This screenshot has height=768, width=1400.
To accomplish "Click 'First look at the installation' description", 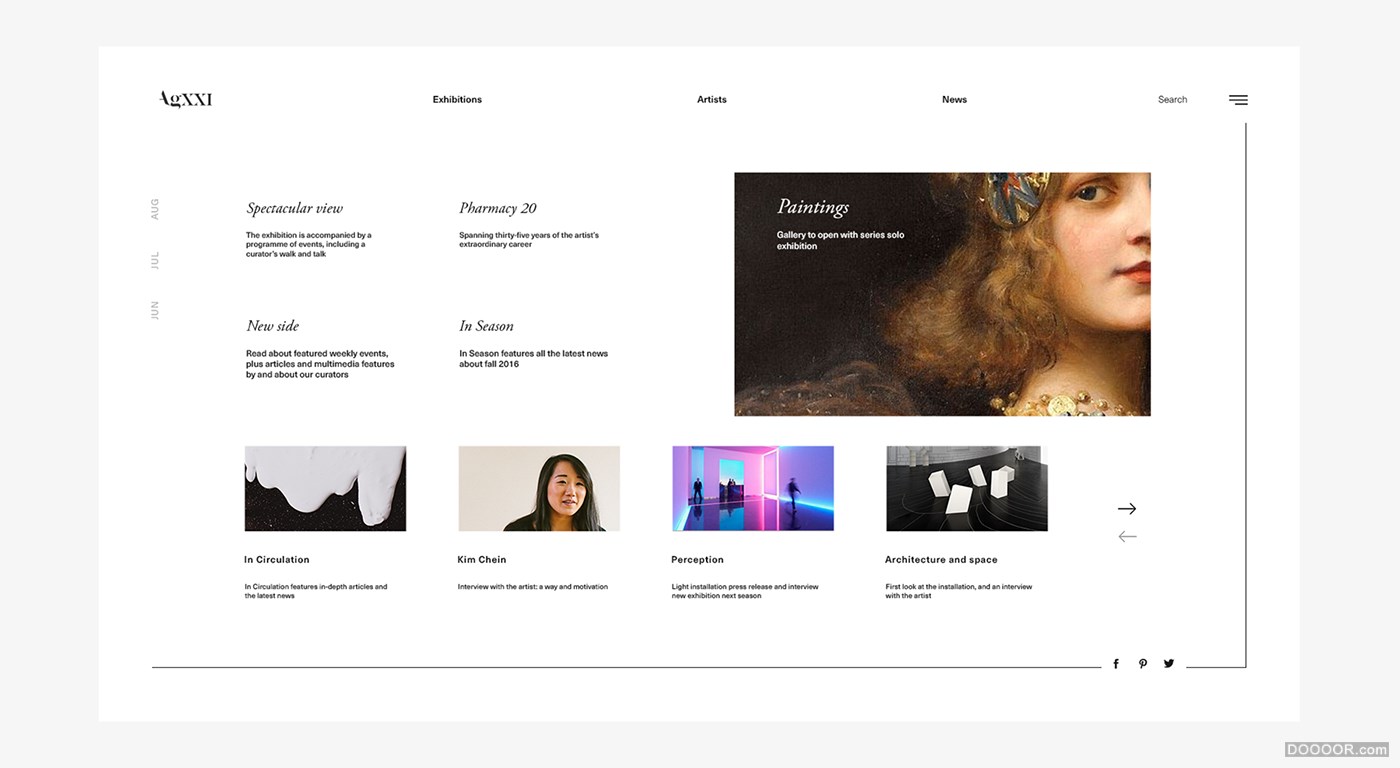I will 958,591.
